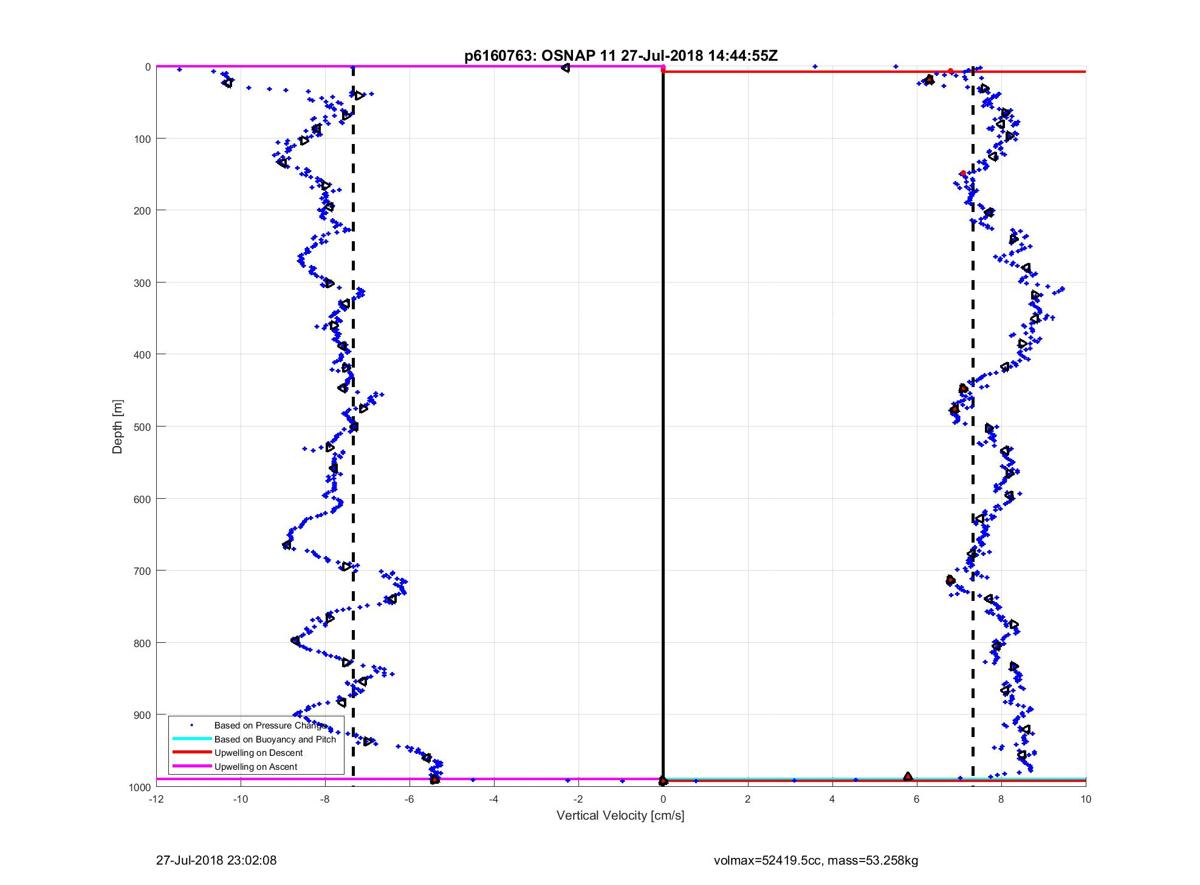Click the -8 velocity tick label
Screen dimensions: 1200x885
[325, 799]
